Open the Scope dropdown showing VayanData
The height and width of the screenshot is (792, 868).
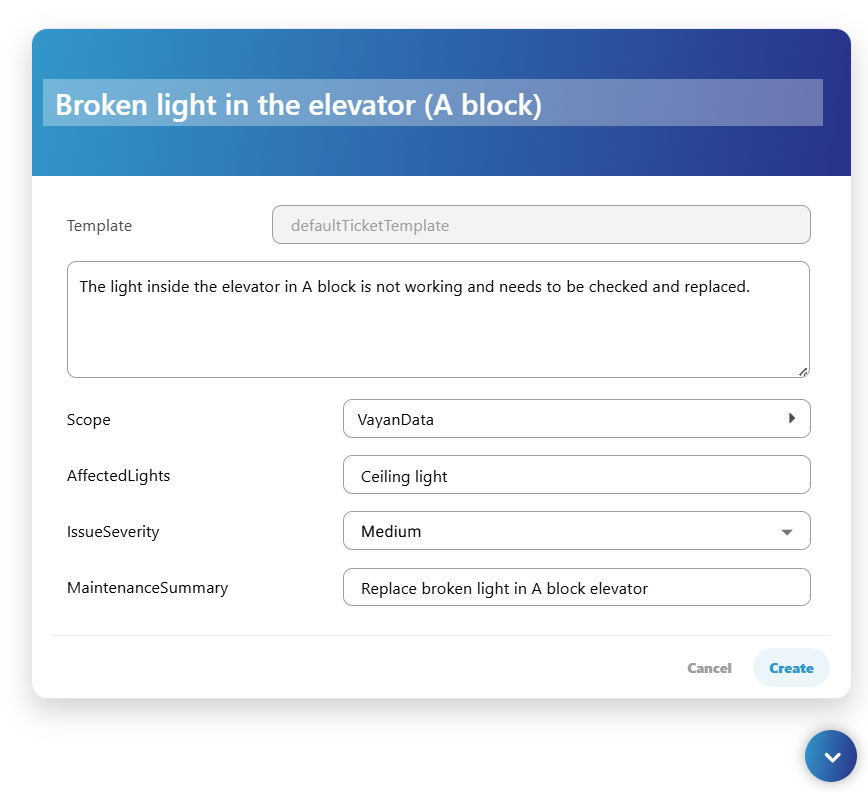(576, 418)
